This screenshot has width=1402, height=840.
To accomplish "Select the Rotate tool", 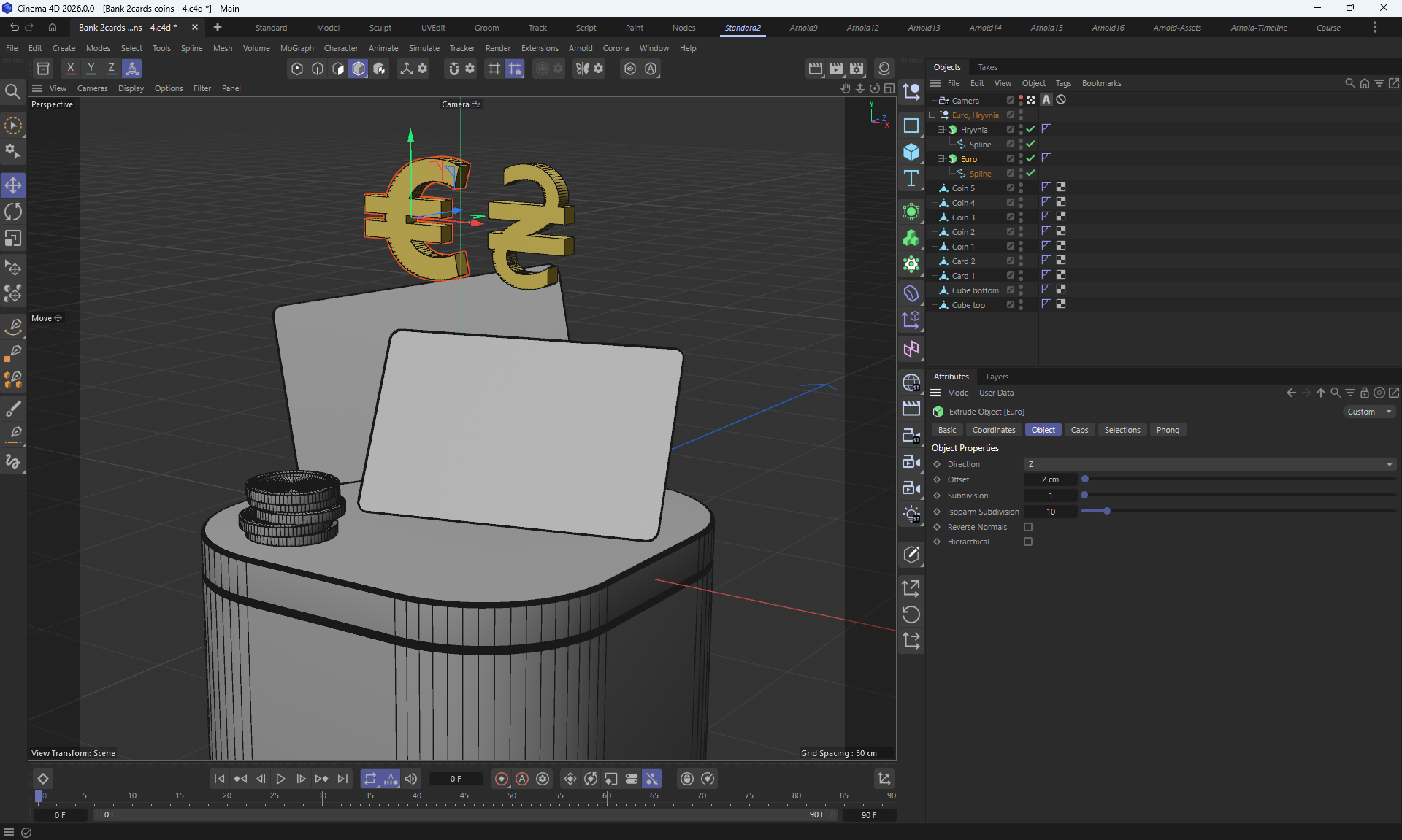I will [x=13, y=212].
